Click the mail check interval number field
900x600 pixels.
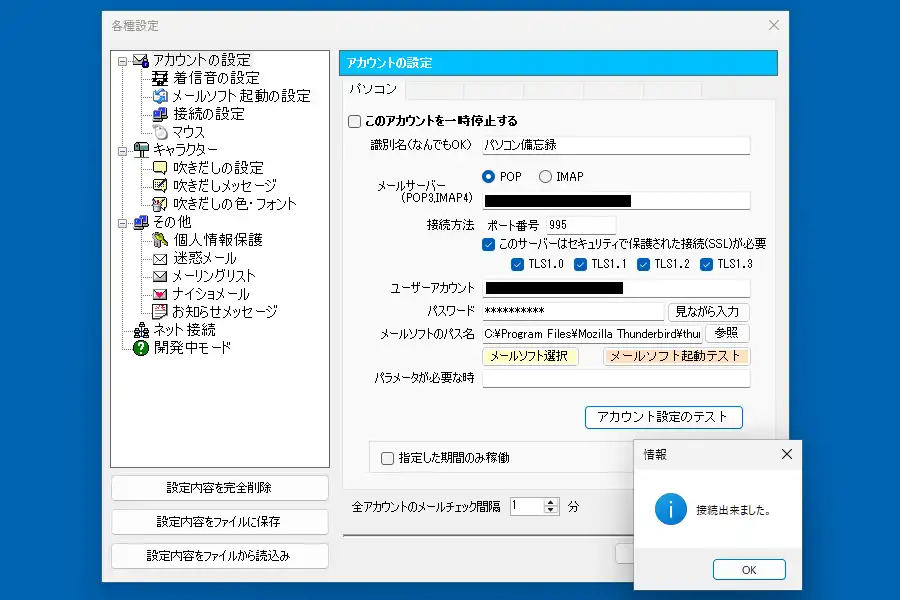tap(527, 506)
